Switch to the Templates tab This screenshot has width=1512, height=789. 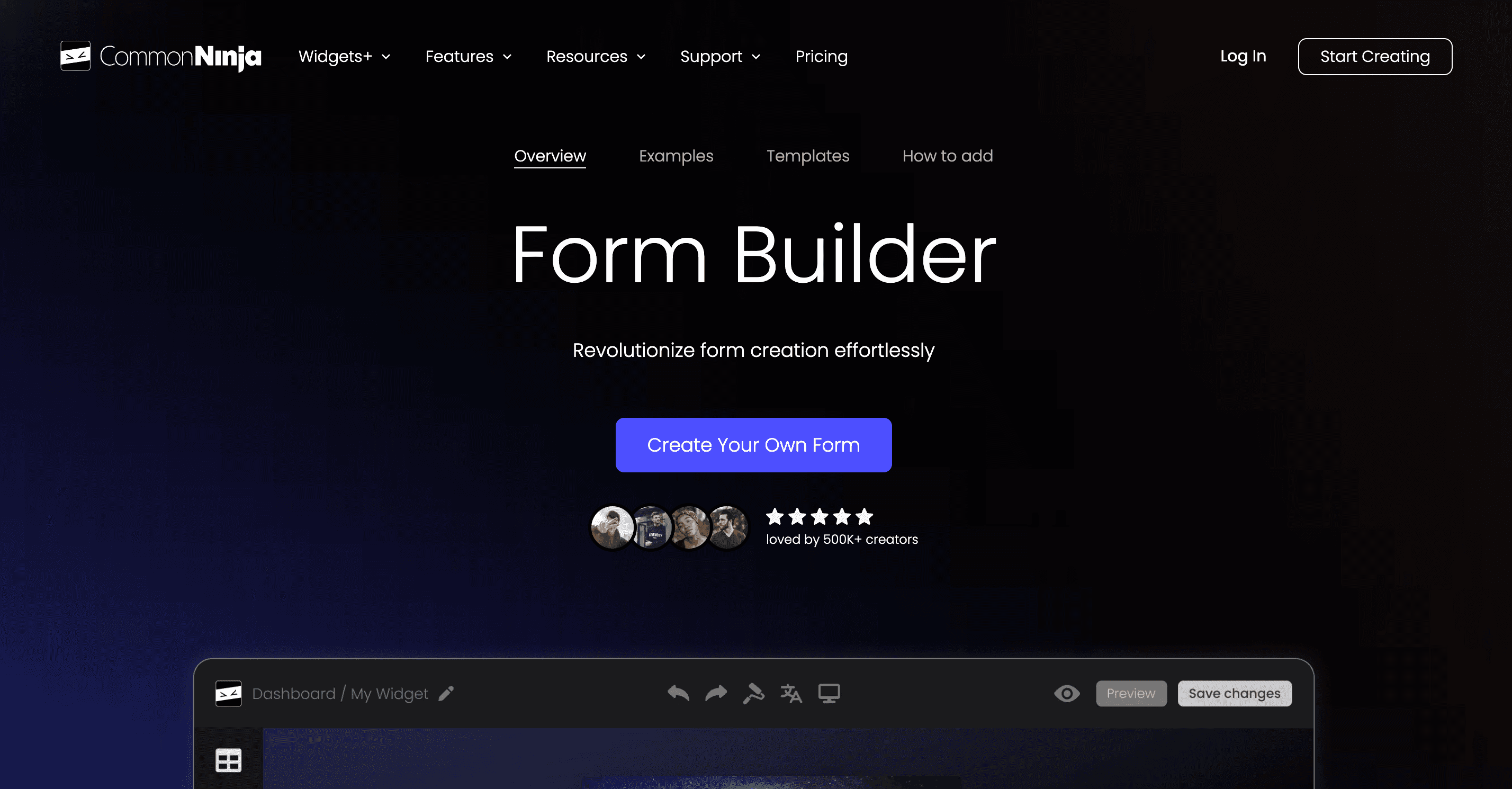[x=808, y=156]
